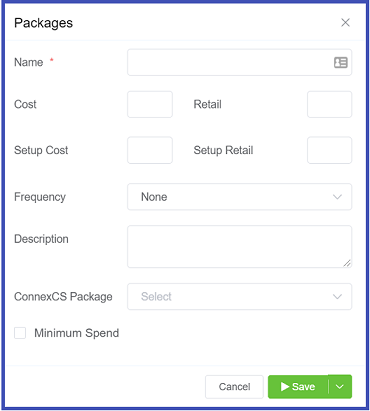Enable the Minimum Spend checkbox
The height and width of the screenshot is (411, 370).
tap(20, 333)
